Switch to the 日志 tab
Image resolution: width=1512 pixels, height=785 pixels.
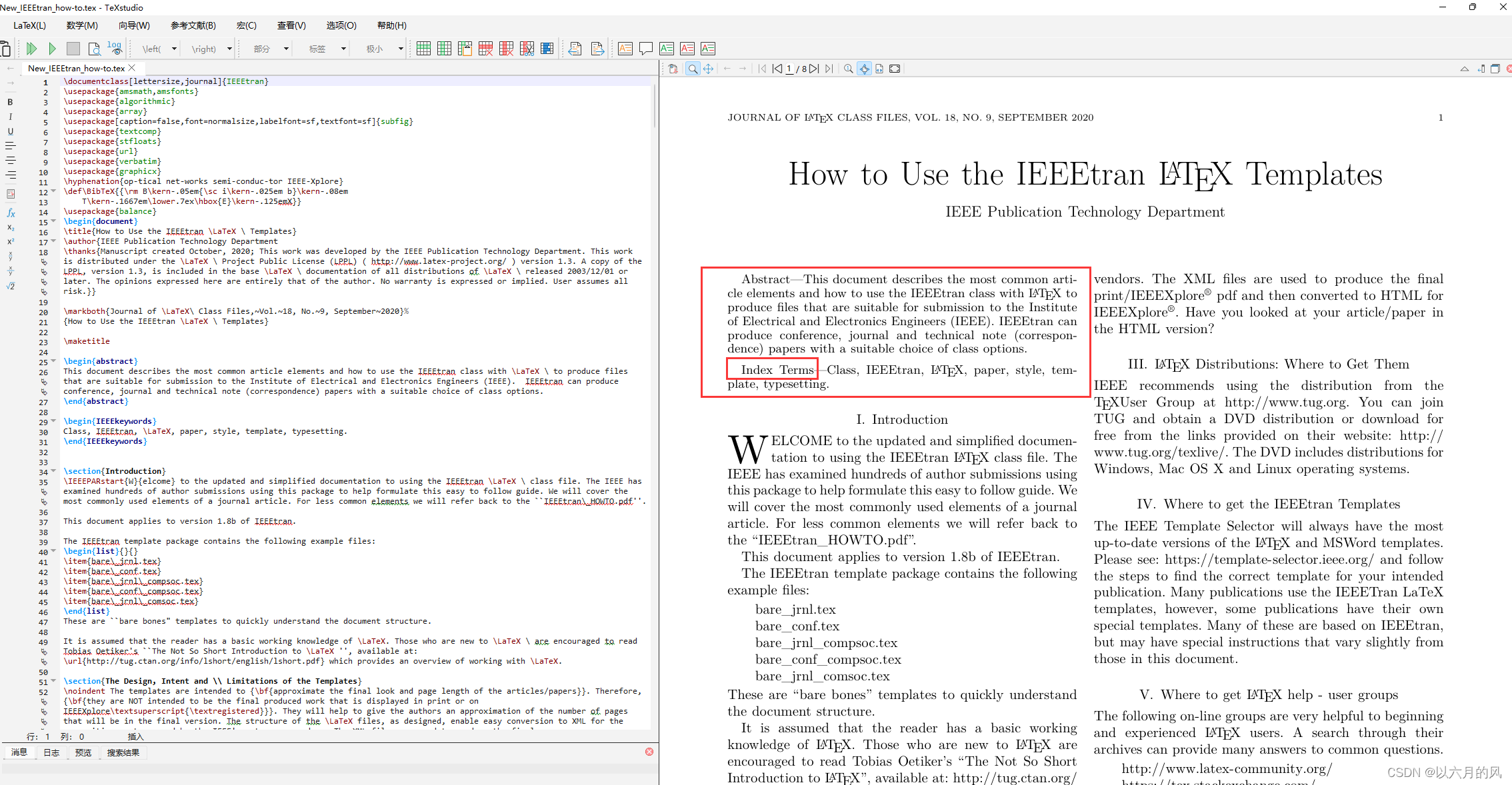[x=51, y=752]
